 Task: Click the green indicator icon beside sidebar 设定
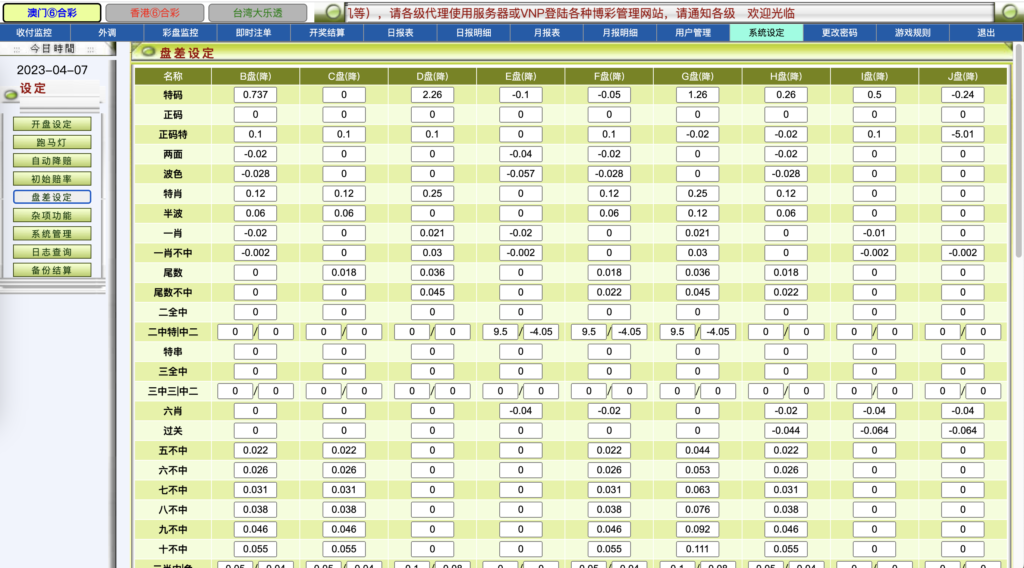tap(10, 95)
